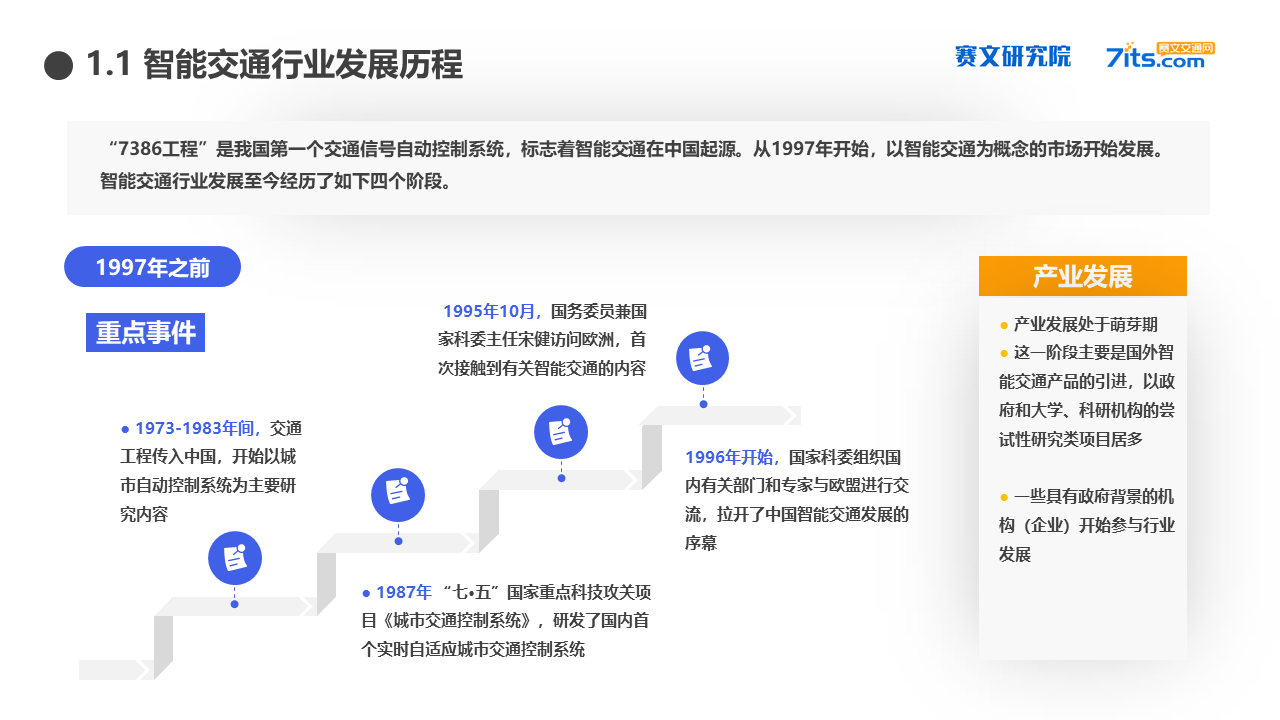Click the 赛文研究院 logo
Image resolution: width=1280 pixels, height=720 pixels.
click(x=1012, y=57)
